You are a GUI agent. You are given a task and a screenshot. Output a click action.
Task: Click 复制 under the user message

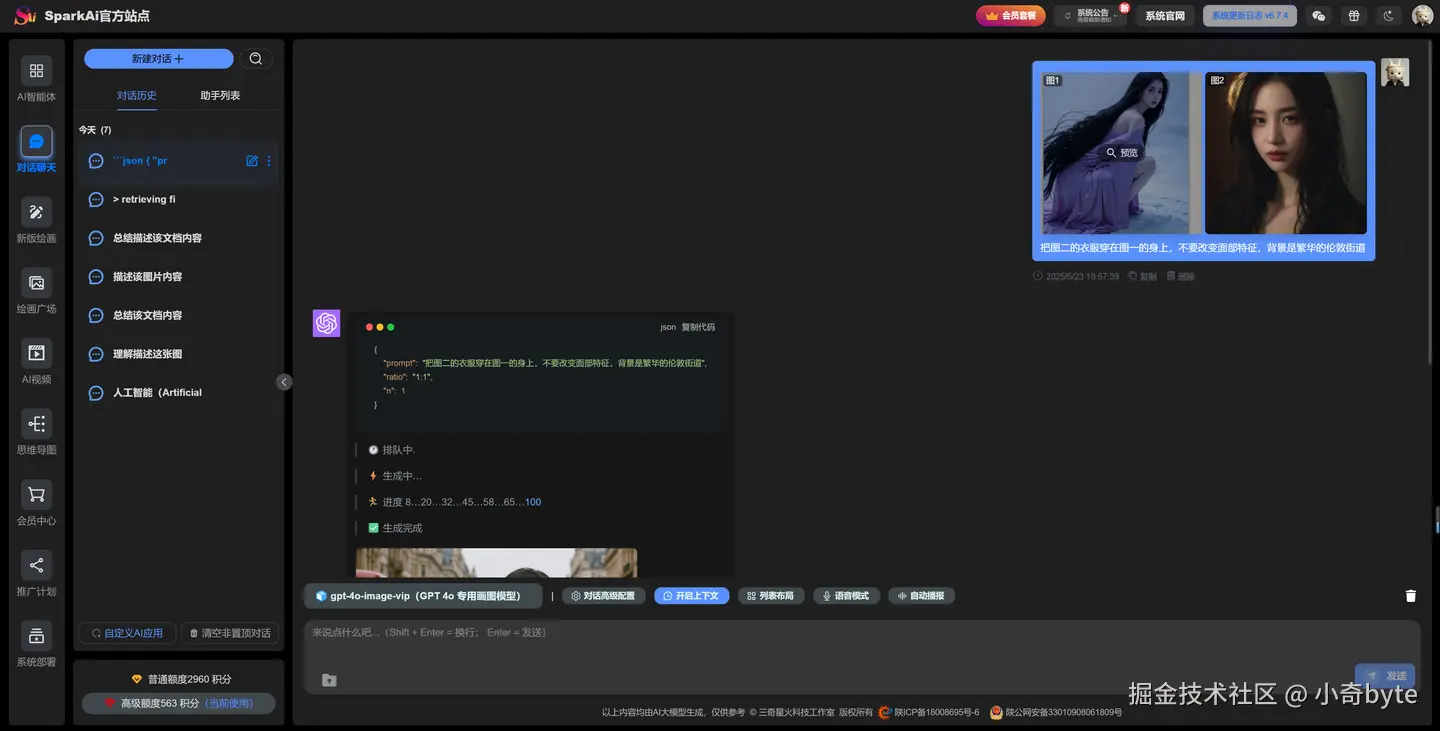[1142, 276]
